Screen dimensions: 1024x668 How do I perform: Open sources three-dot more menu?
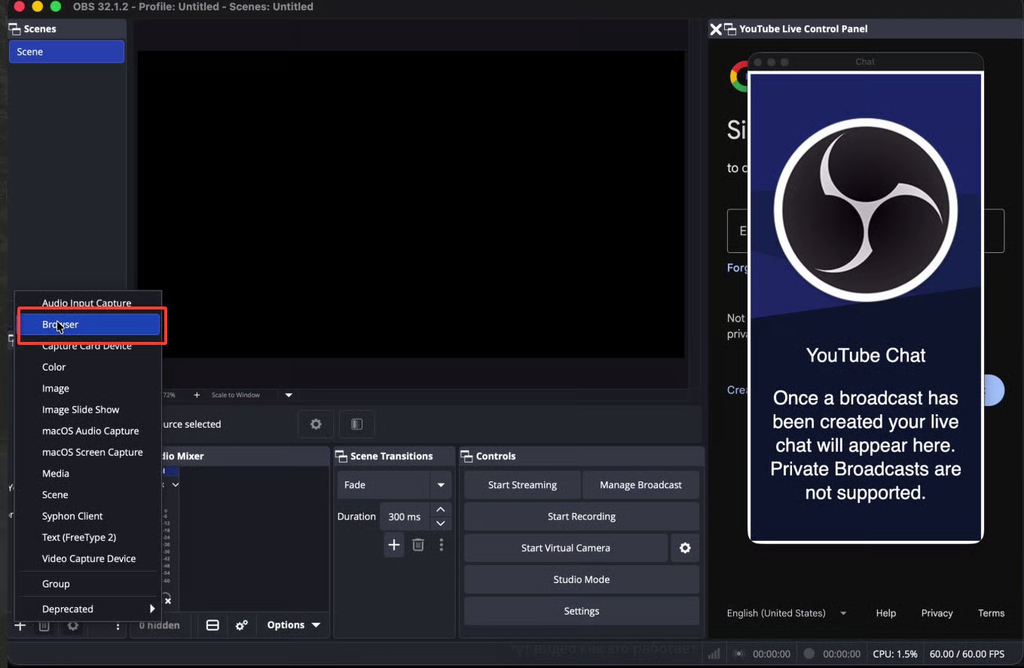[x=118, y=626]
